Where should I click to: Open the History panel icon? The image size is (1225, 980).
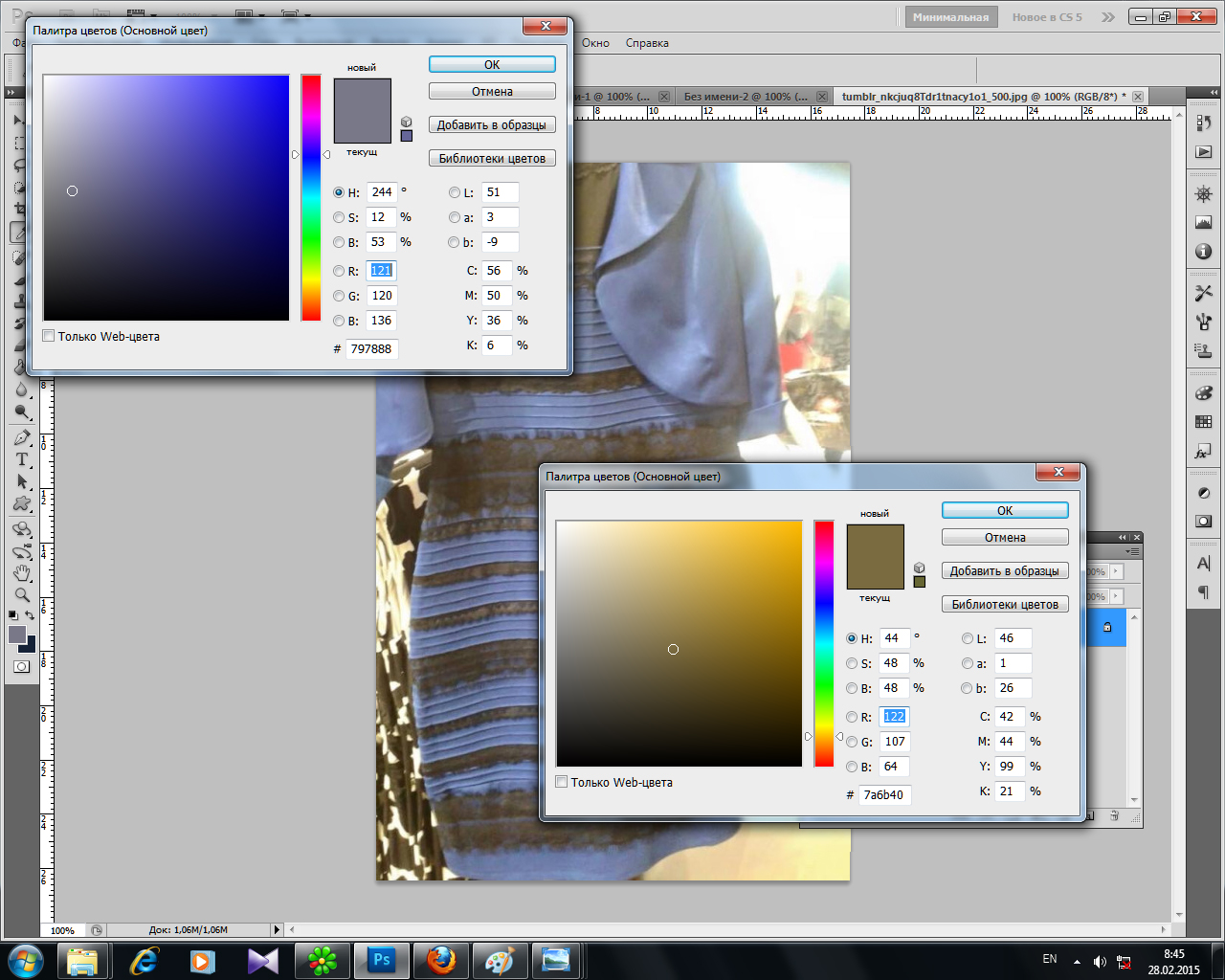[x=1203, y=123]
